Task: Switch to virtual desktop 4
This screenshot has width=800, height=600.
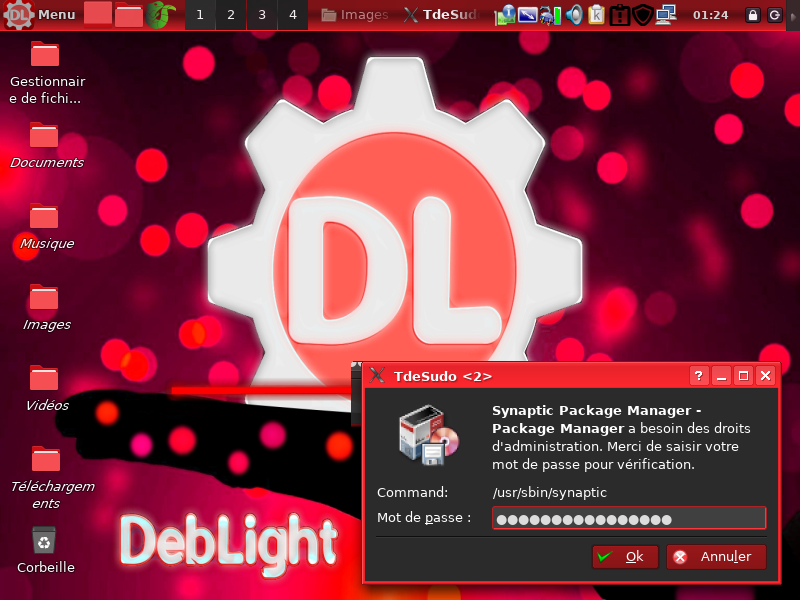Action: 292,15
